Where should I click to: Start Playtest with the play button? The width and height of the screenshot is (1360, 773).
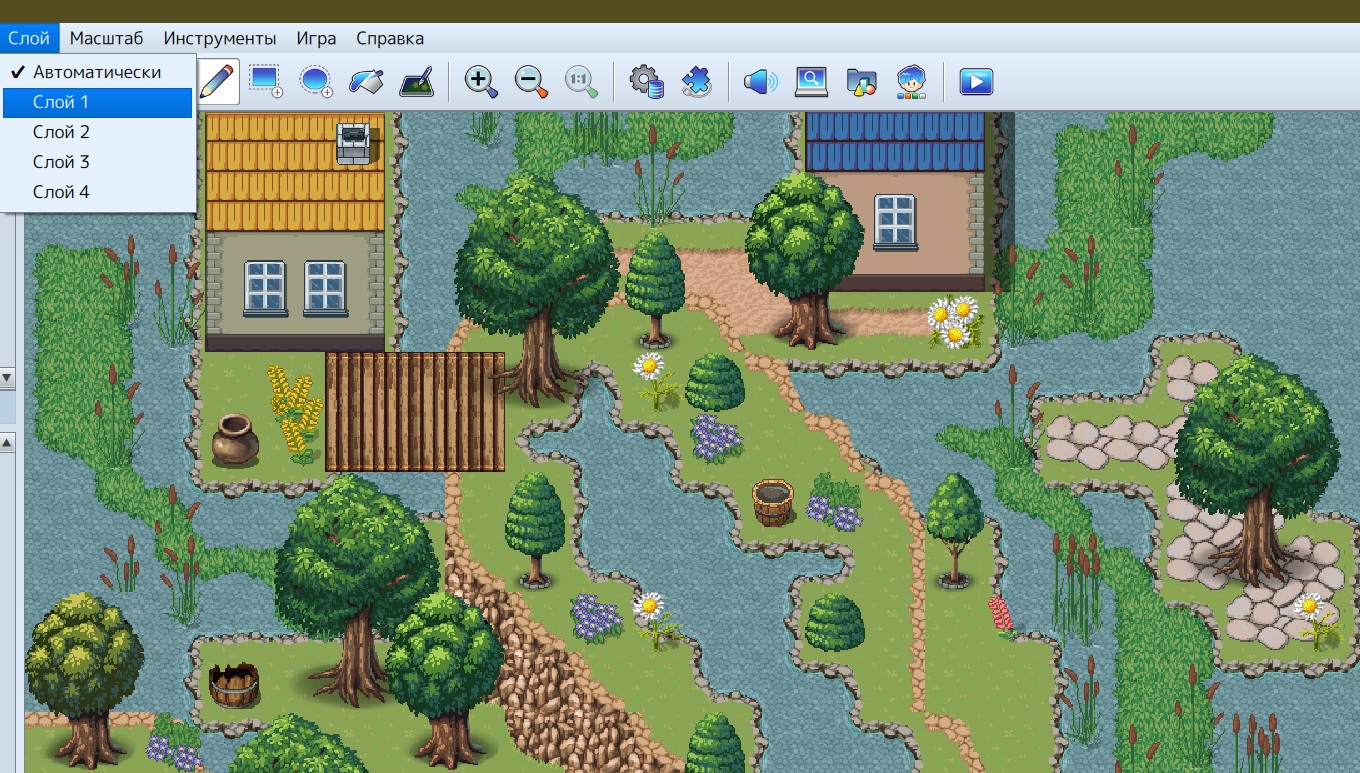[x=976, y=81]
